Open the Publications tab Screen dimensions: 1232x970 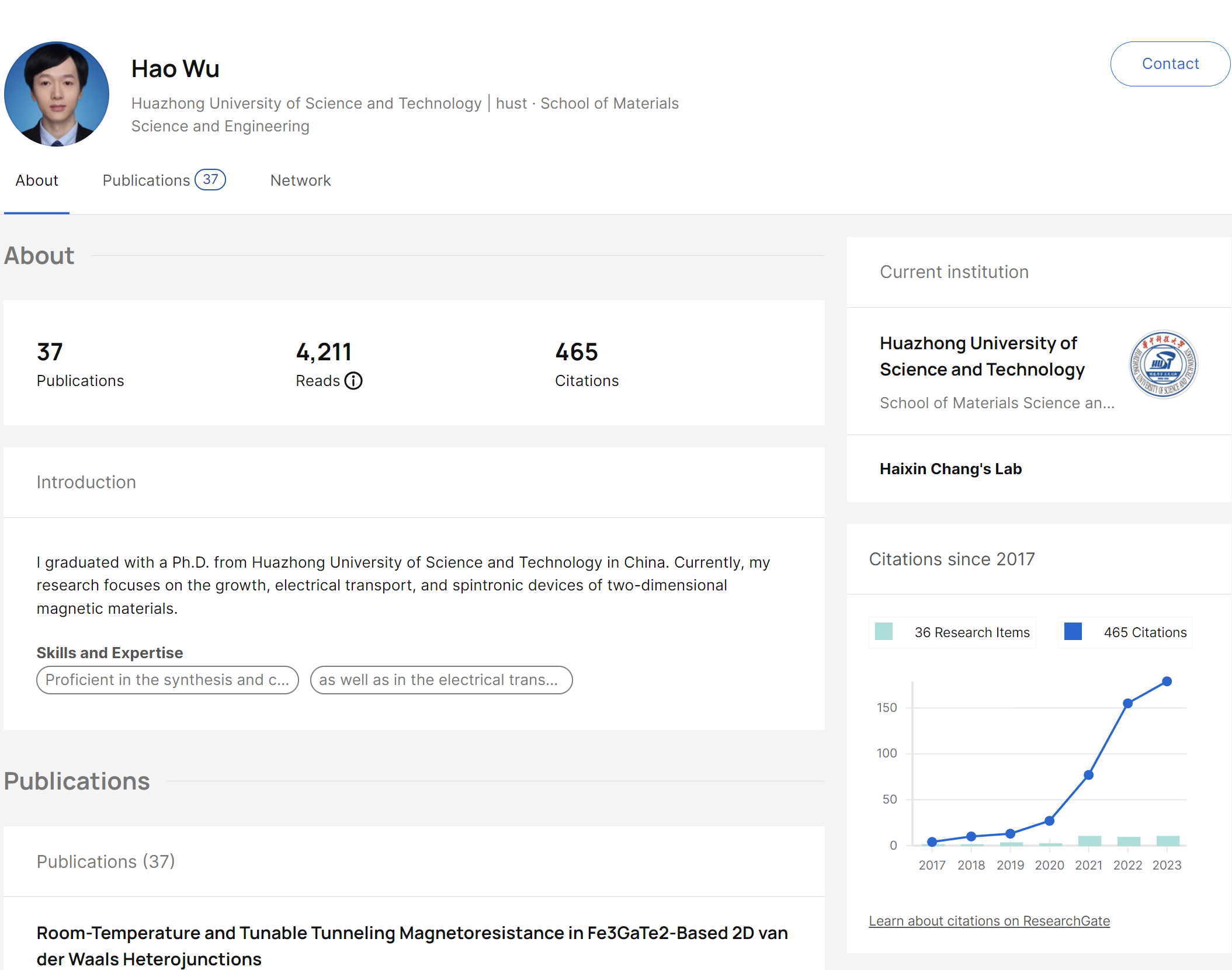(x=164, y=180)
